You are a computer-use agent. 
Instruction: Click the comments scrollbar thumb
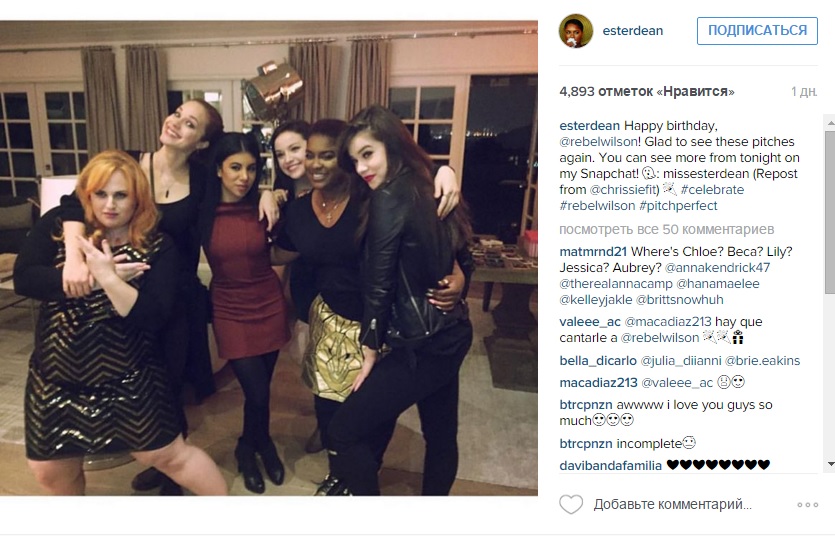click(x=830, y=210)
